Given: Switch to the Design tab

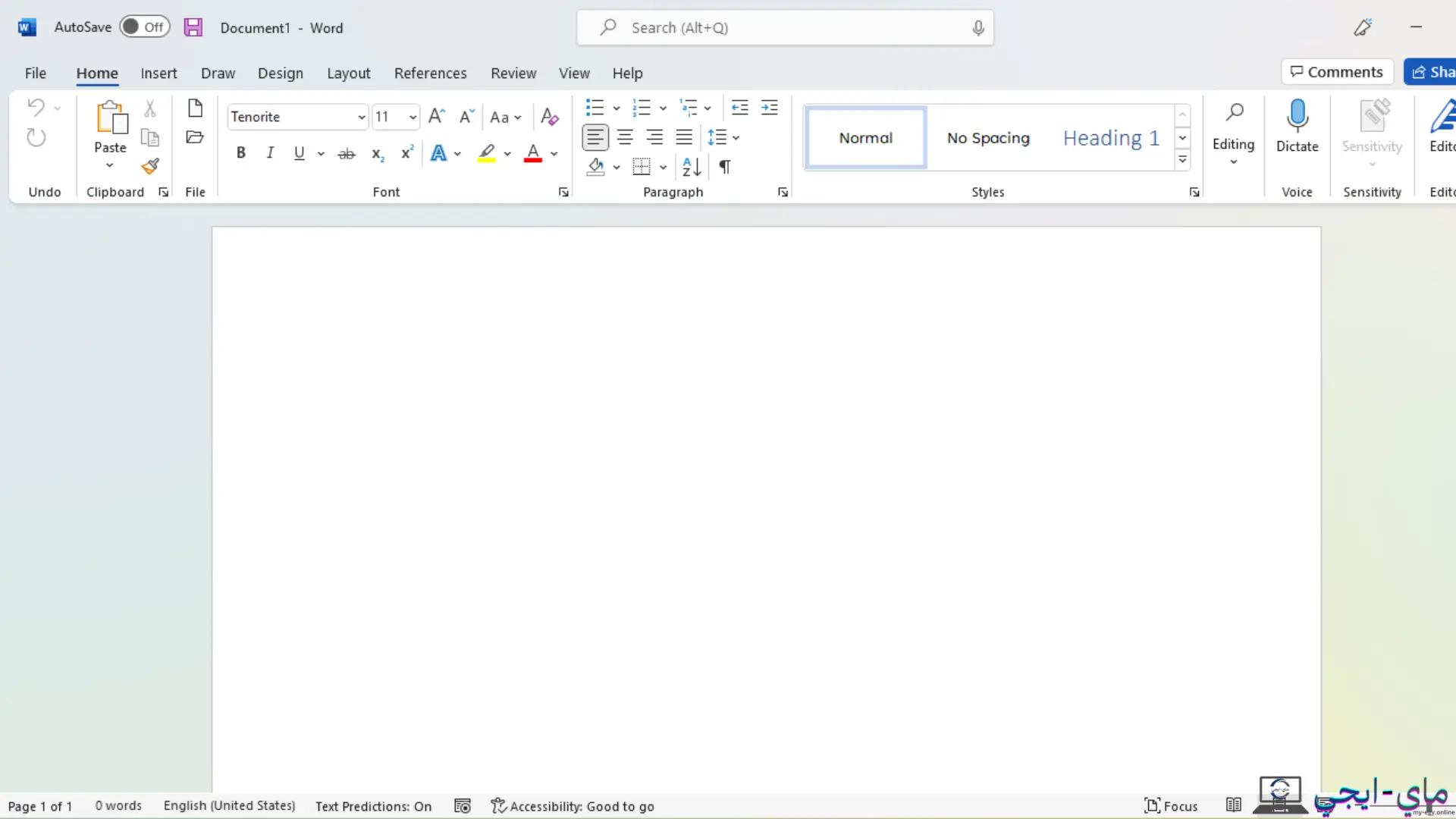Looking at the screenshot, I should point(281,74).
